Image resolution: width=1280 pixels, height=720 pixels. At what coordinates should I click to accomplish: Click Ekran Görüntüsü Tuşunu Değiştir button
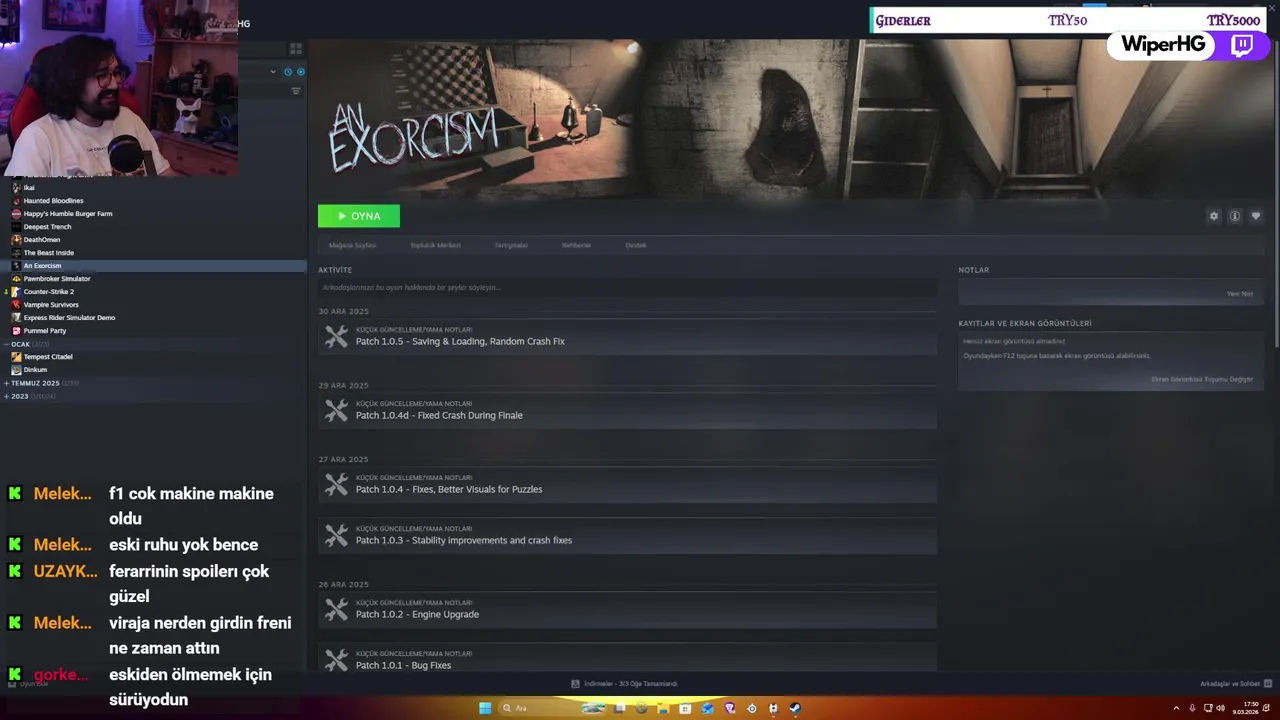1201,379
